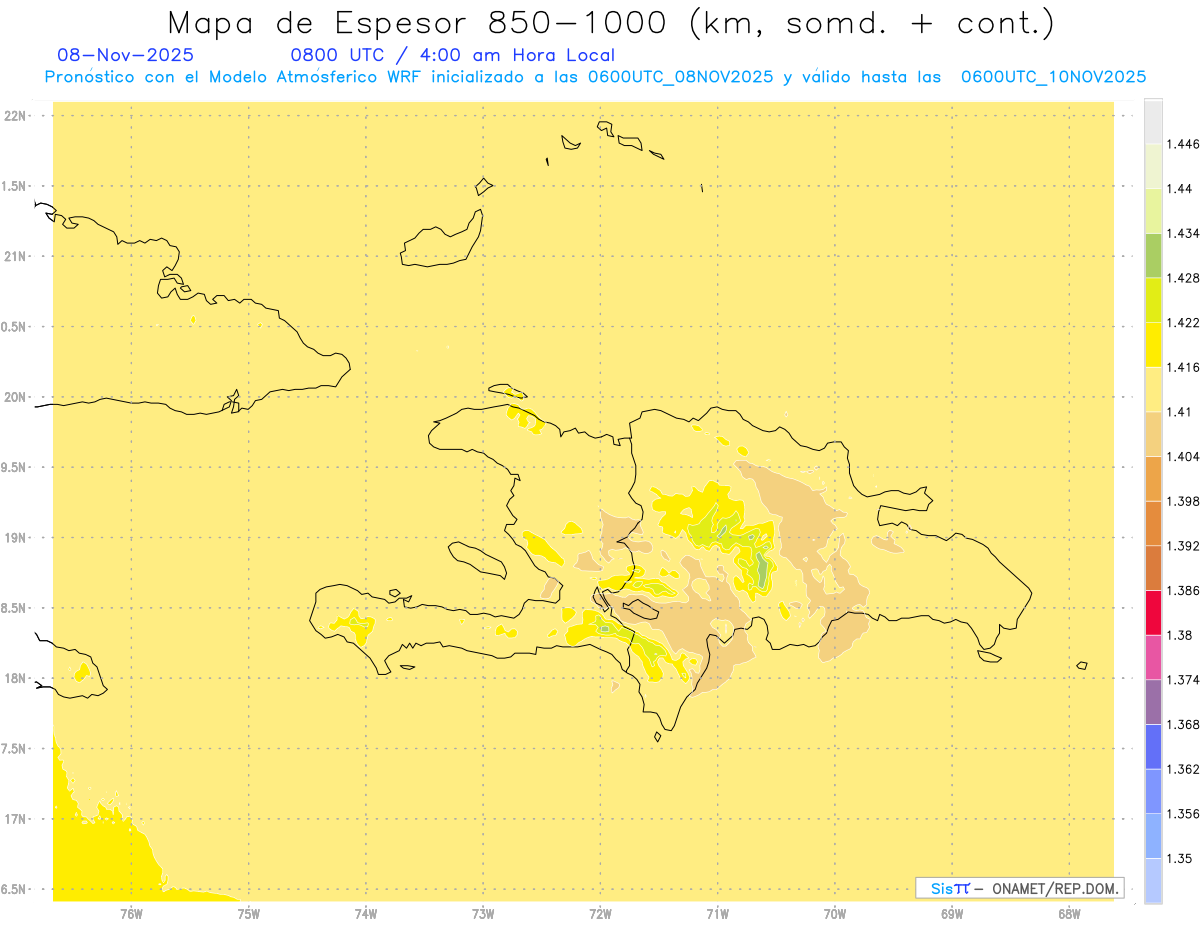Click the longitude label "68W"
Screen dimensions: 1200x927
pos(1069,913)
